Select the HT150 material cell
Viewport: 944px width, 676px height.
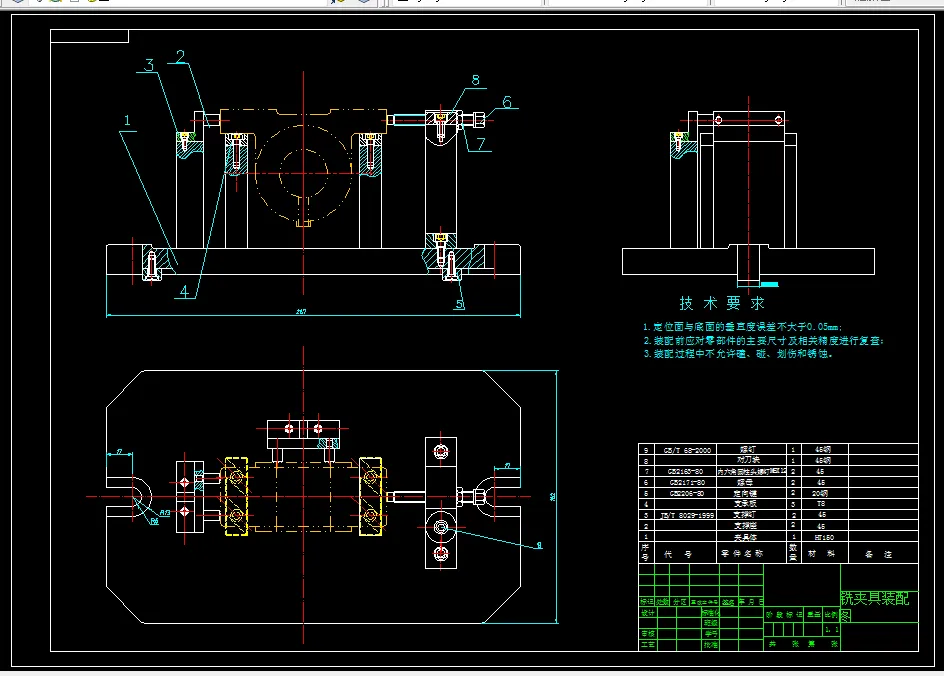(824, 538)
